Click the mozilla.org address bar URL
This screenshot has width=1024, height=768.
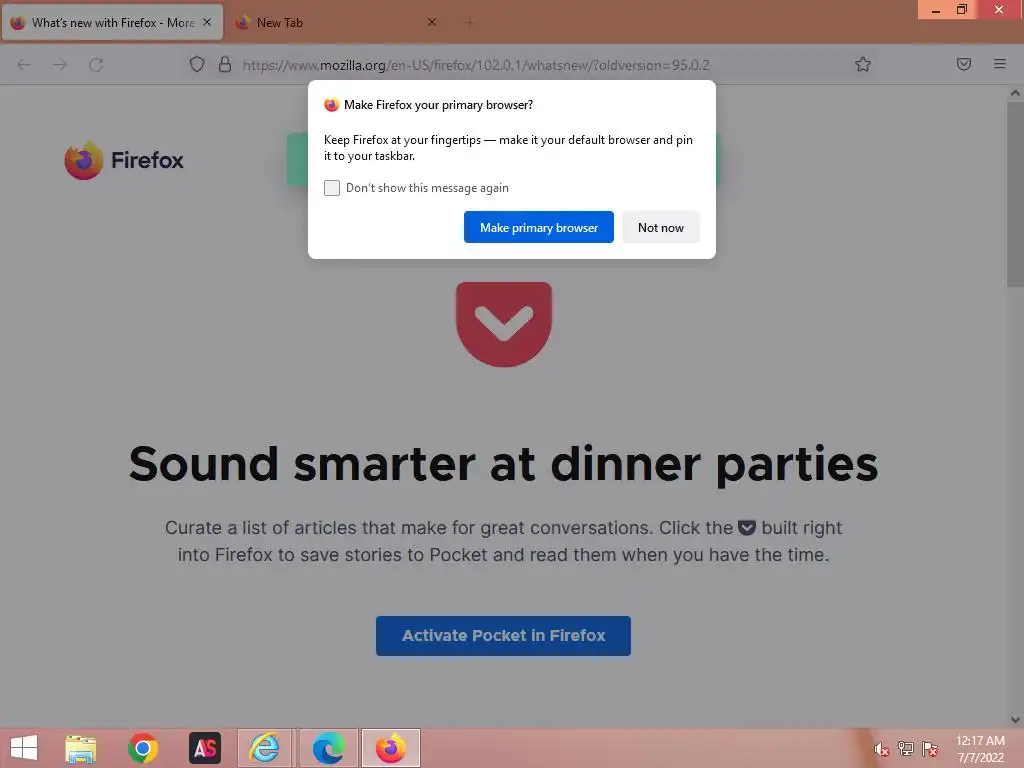(476, 65)
